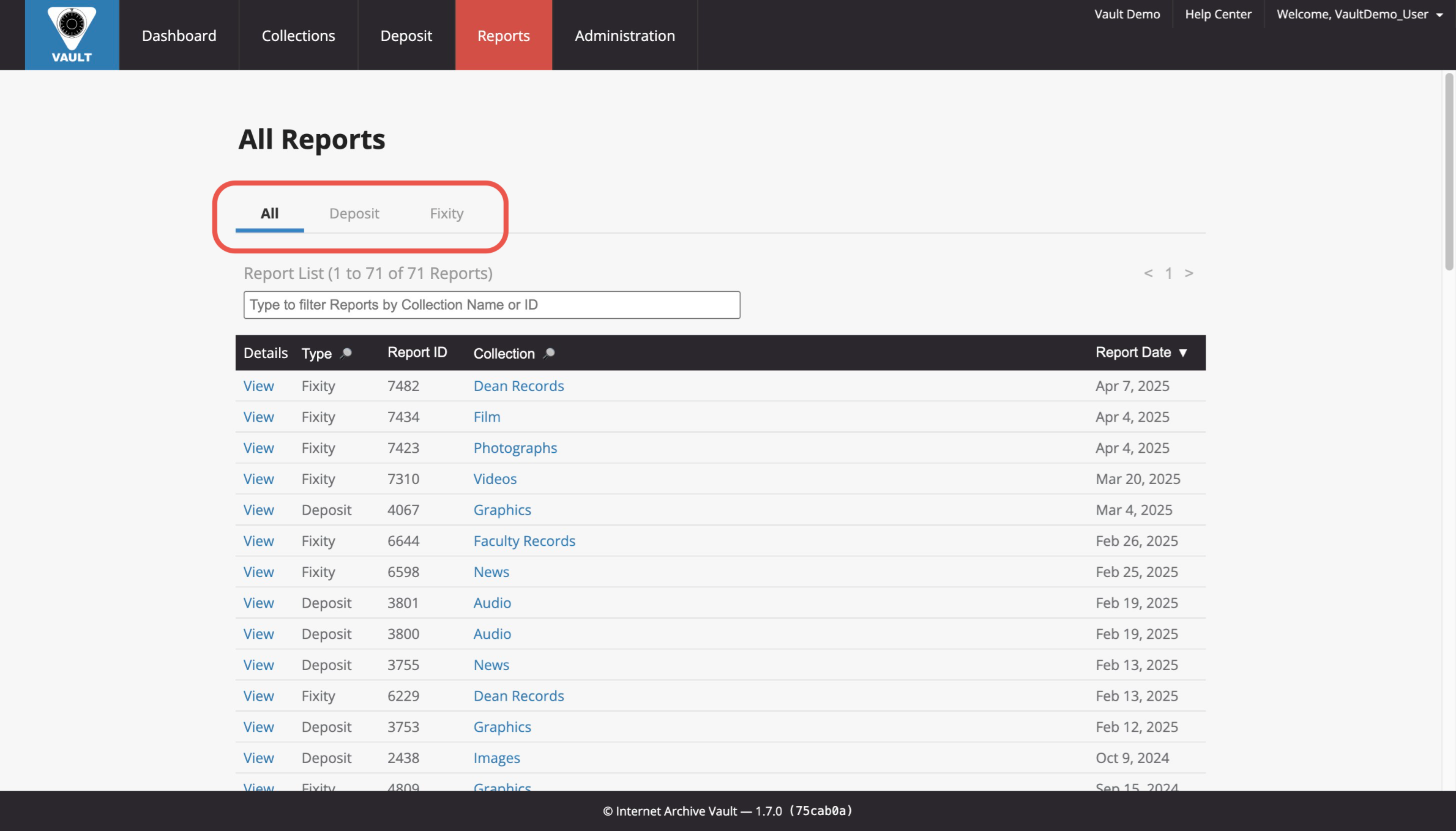The image size is (1456, 831).
Task: View report 7482 details
Action: [258, 386]
